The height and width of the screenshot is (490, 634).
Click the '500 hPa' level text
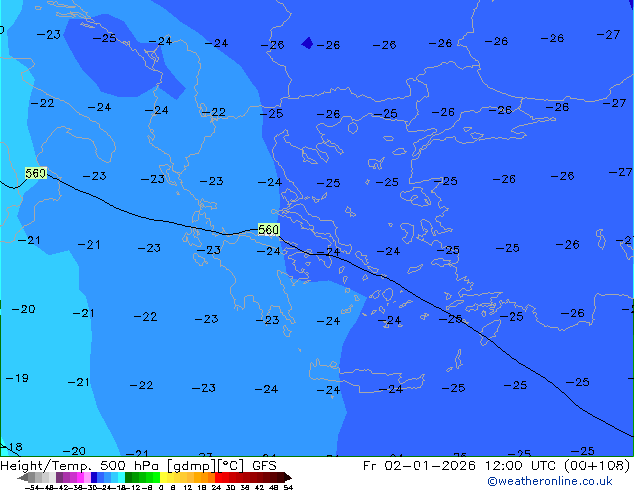(x=129, y=466)
